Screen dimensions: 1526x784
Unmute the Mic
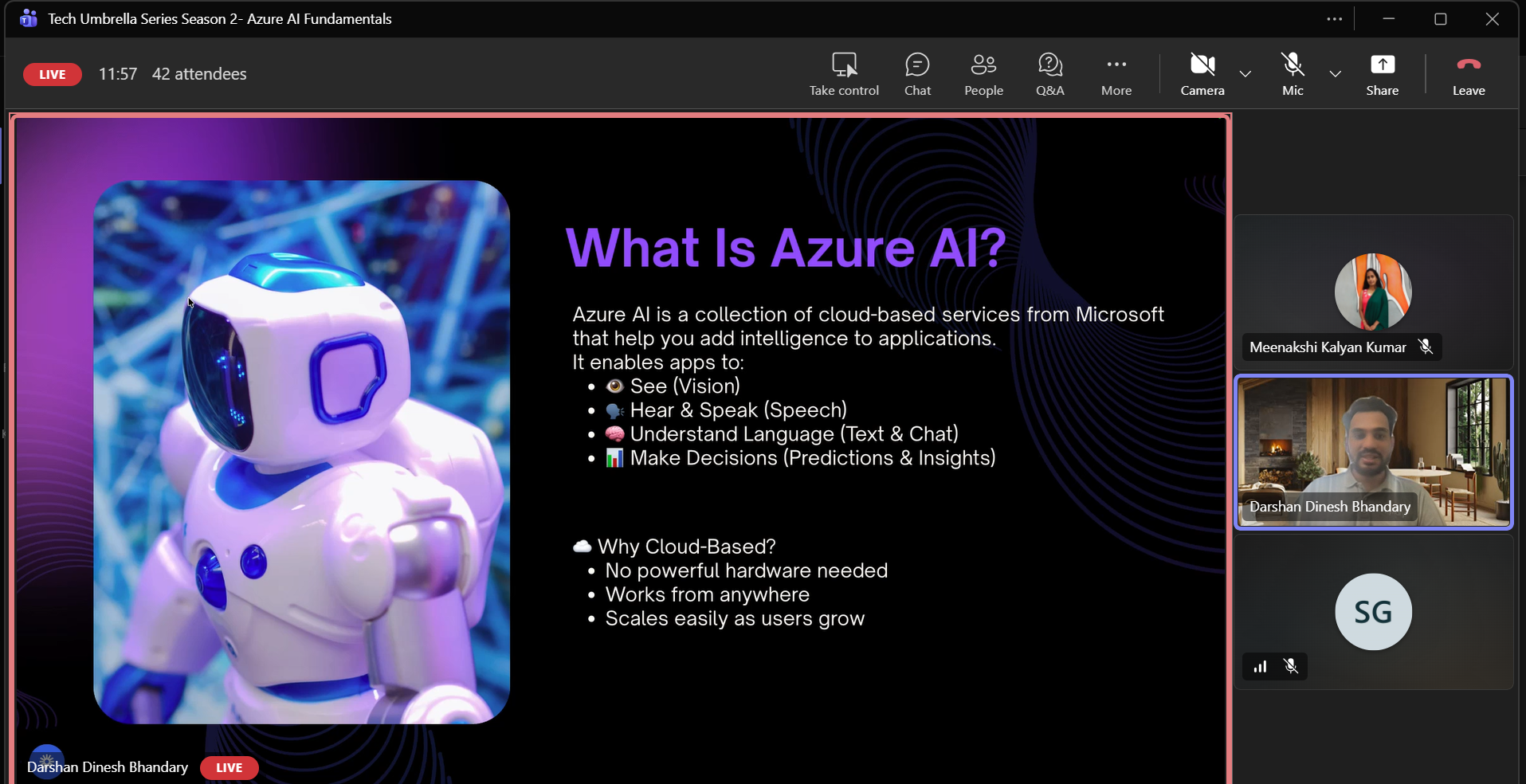(1293, 74)
